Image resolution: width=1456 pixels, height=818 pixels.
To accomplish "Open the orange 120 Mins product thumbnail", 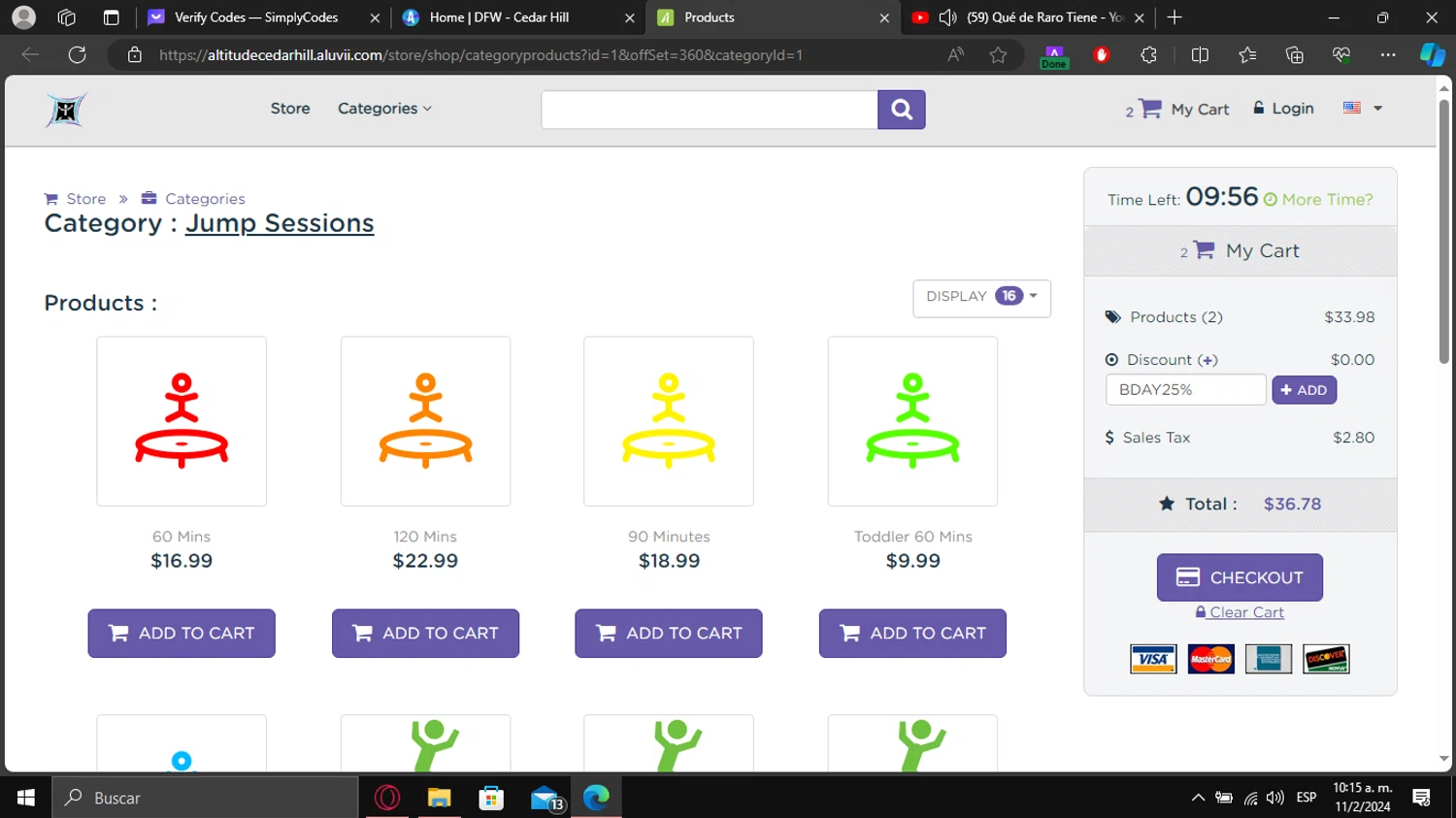I will click(425, 421).
